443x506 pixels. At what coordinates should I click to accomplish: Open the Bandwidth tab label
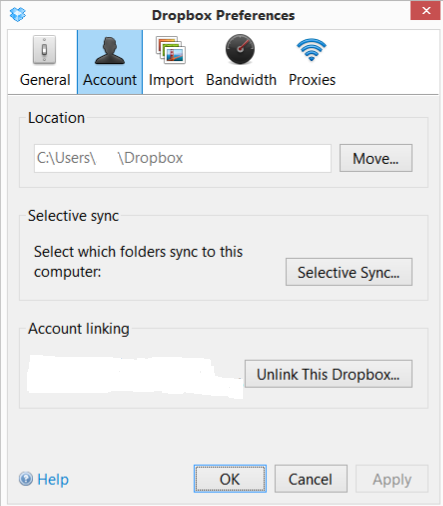pyautogui.click(x=241, y=80)
